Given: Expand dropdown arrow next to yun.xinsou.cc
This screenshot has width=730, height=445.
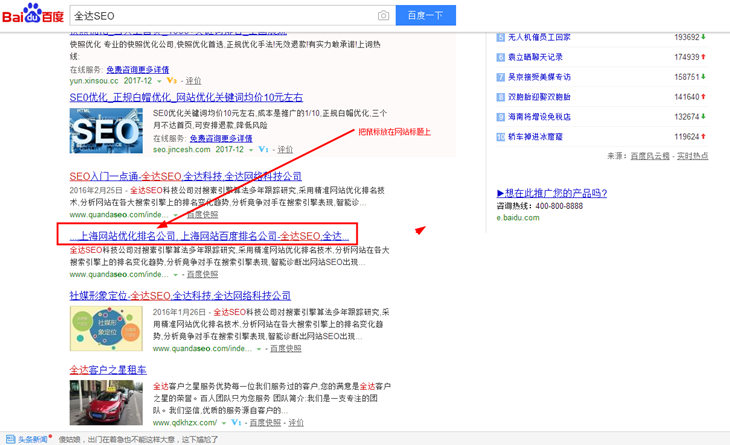Looking at the screenshot, I should 159,81.
